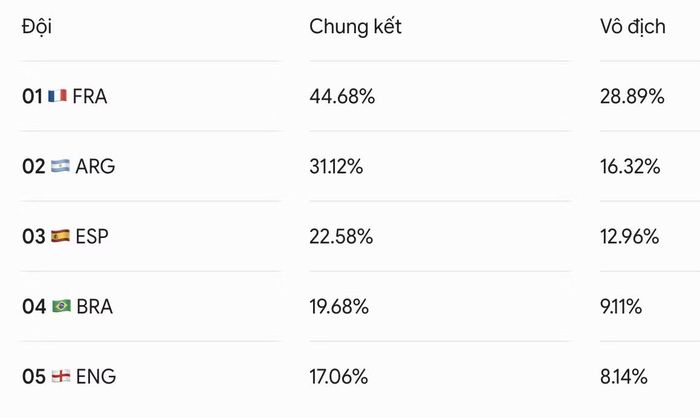Select the Chung kết column header
Viewport: 700px width, 418px height.
click(355, 27)
